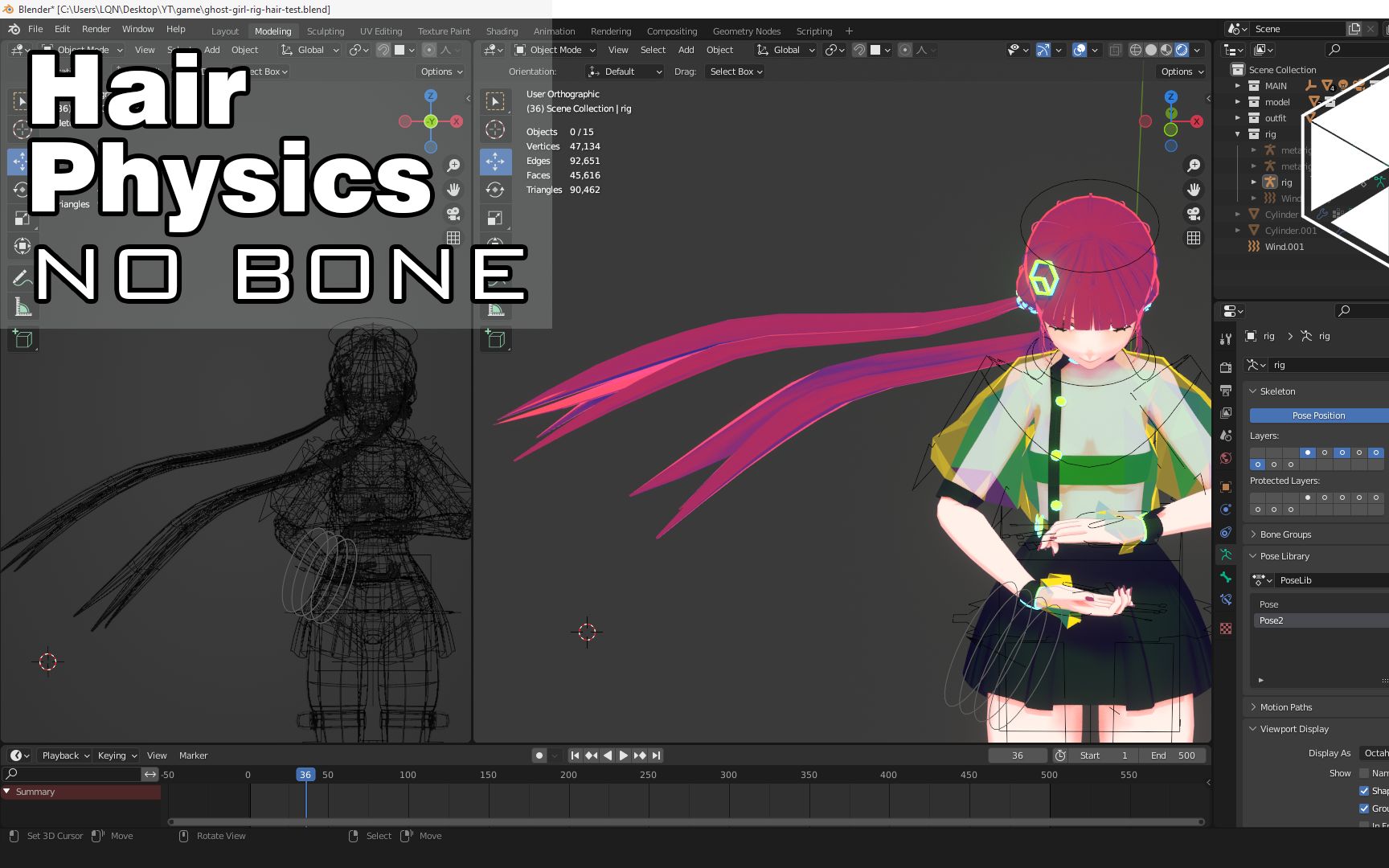Expand the Bone Groups panel
Viewport: 1389px width, 868px height.
[x=1252, y=534]
